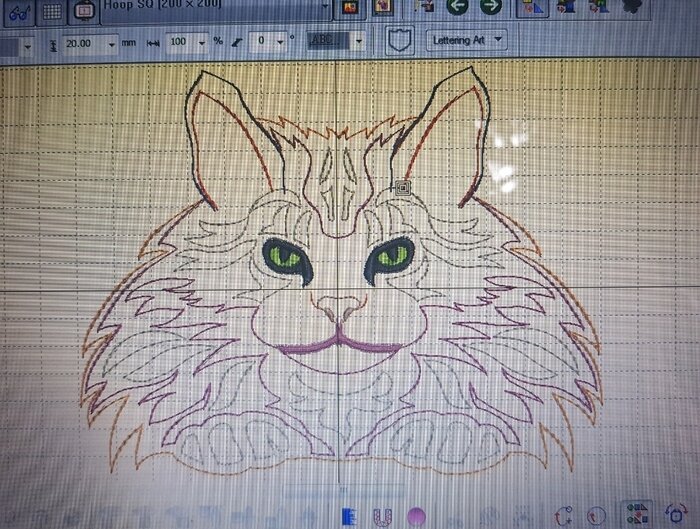Open the width 100 percent dropdown
Viewport: 700px width, 529px height.
pos(202,43)
